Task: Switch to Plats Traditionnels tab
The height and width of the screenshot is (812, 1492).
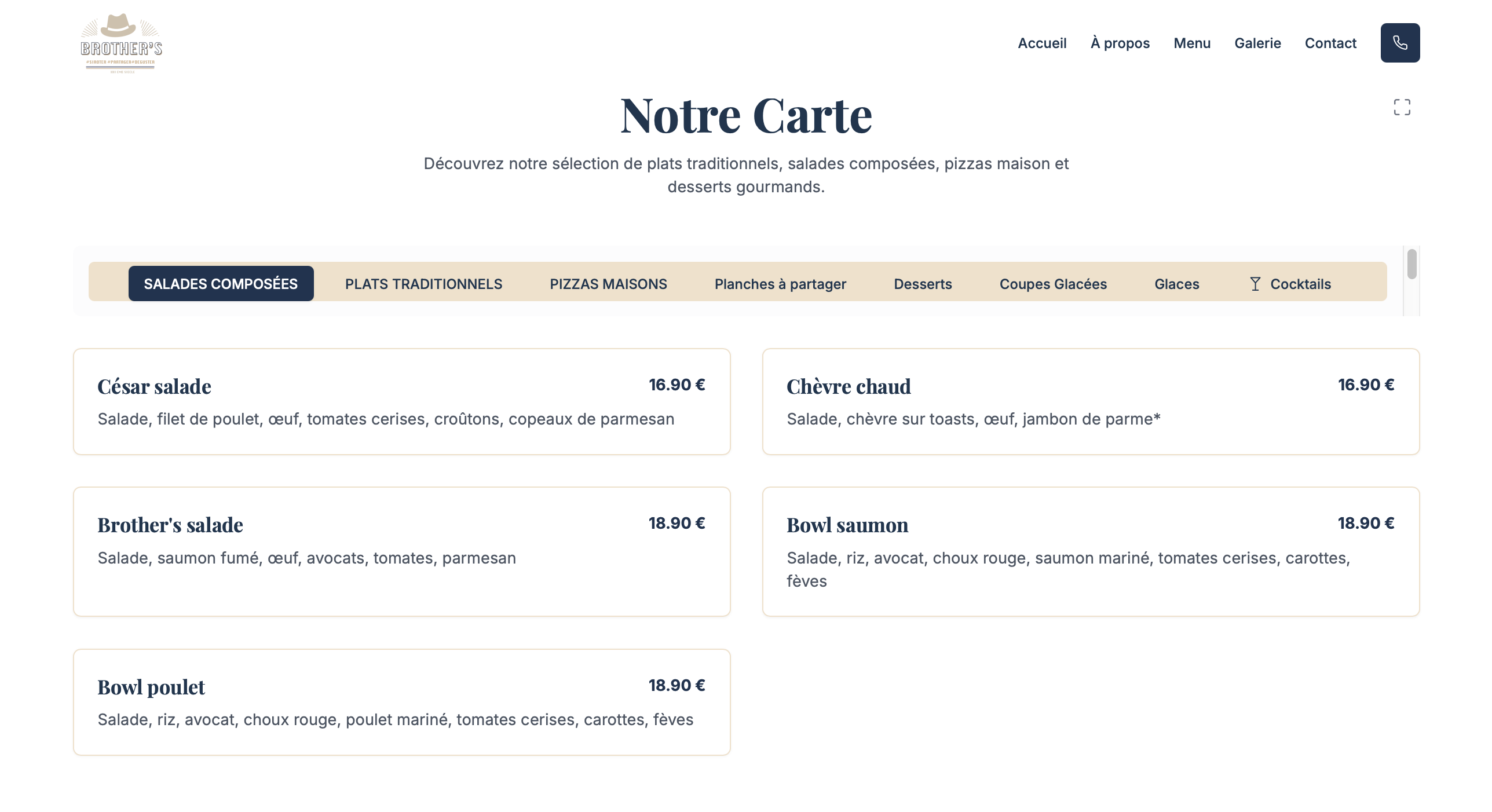Action: (x=423, y=284)
